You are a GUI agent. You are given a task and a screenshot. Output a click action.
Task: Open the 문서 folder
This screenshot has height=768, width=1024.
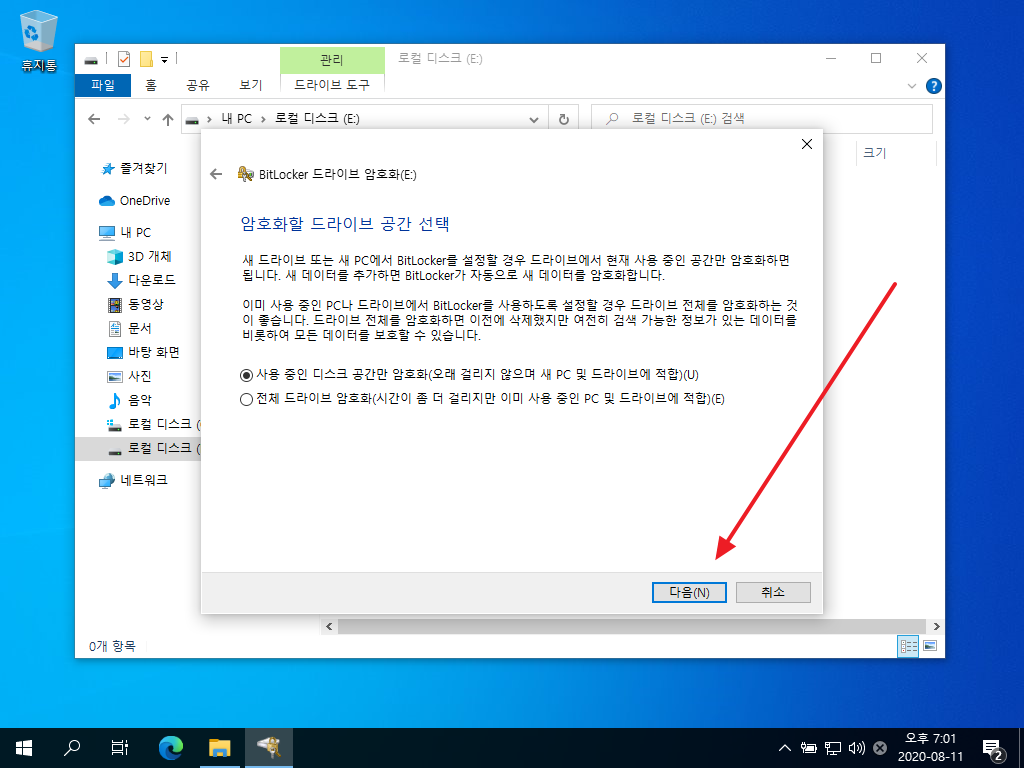129,328
